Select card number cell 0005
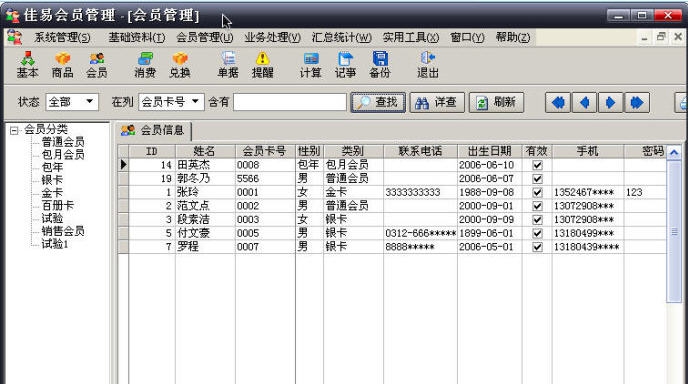Image resolution: width=688 pixels, height=384 pixels. [265, 233]
